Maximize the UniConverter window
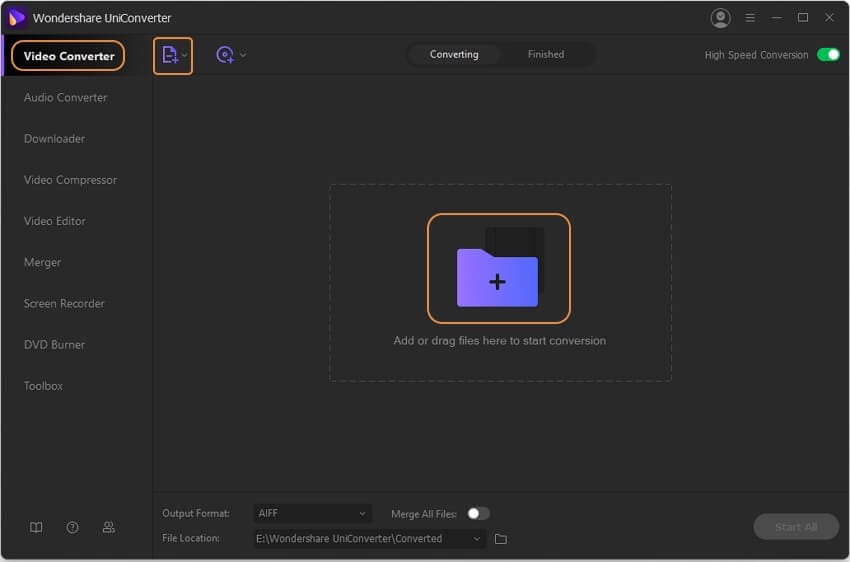 (x=803, y=18)
